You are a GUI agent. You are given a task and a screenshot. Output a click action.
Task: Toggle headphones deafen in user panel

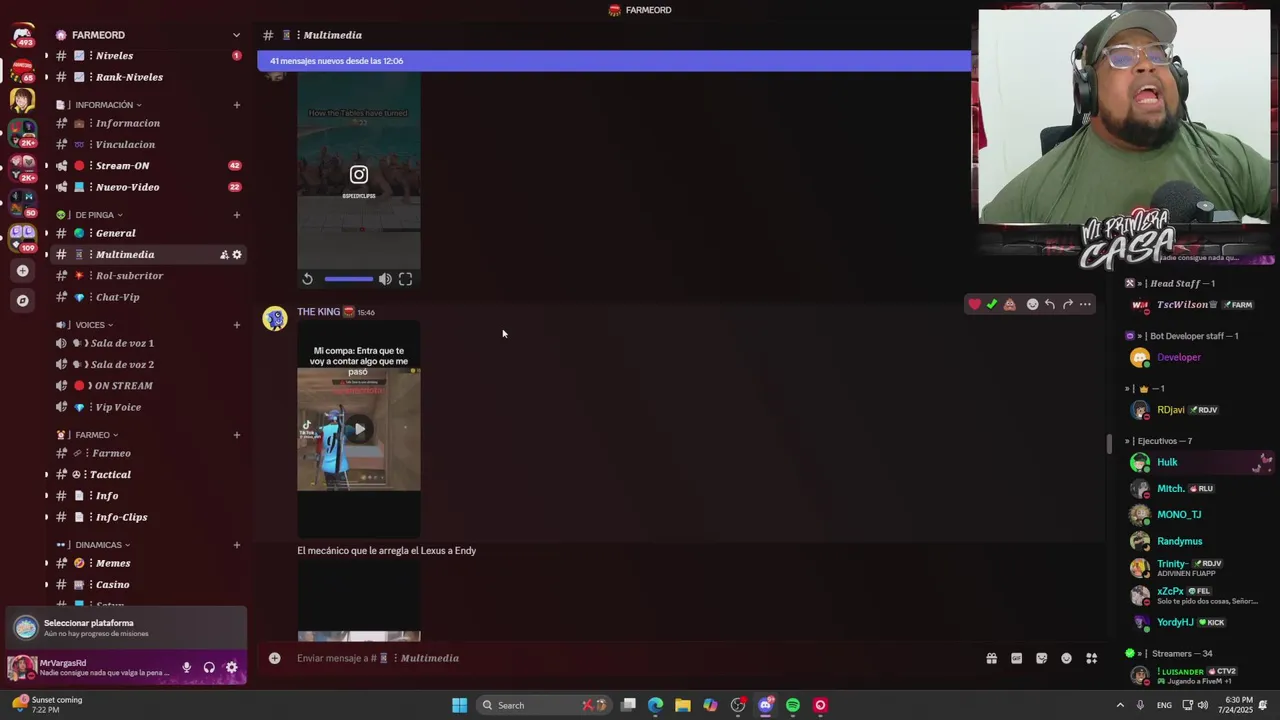click(209, 667)
